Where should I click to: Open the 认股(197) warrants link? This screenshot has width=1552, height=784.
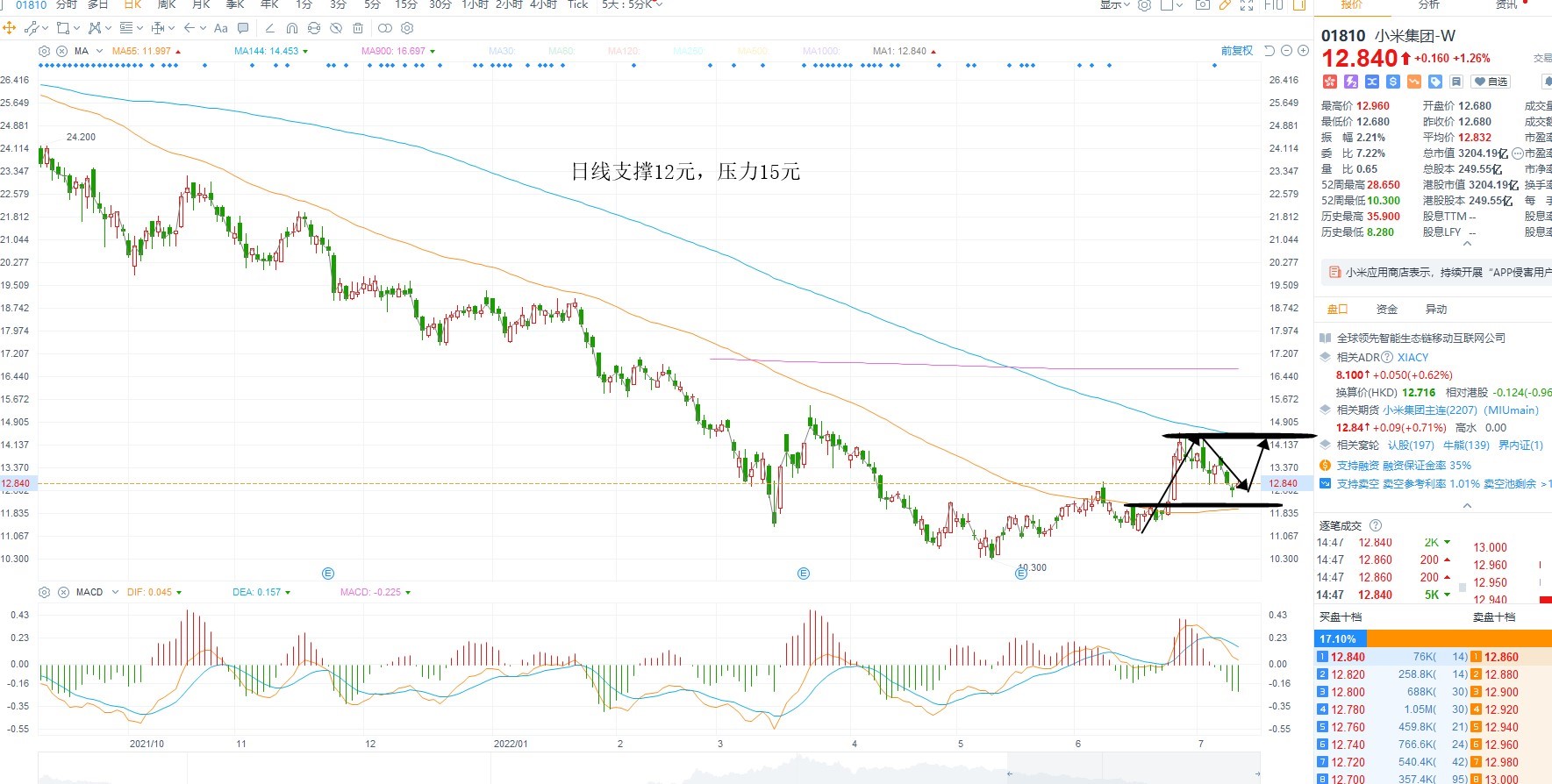[1411, 445]
